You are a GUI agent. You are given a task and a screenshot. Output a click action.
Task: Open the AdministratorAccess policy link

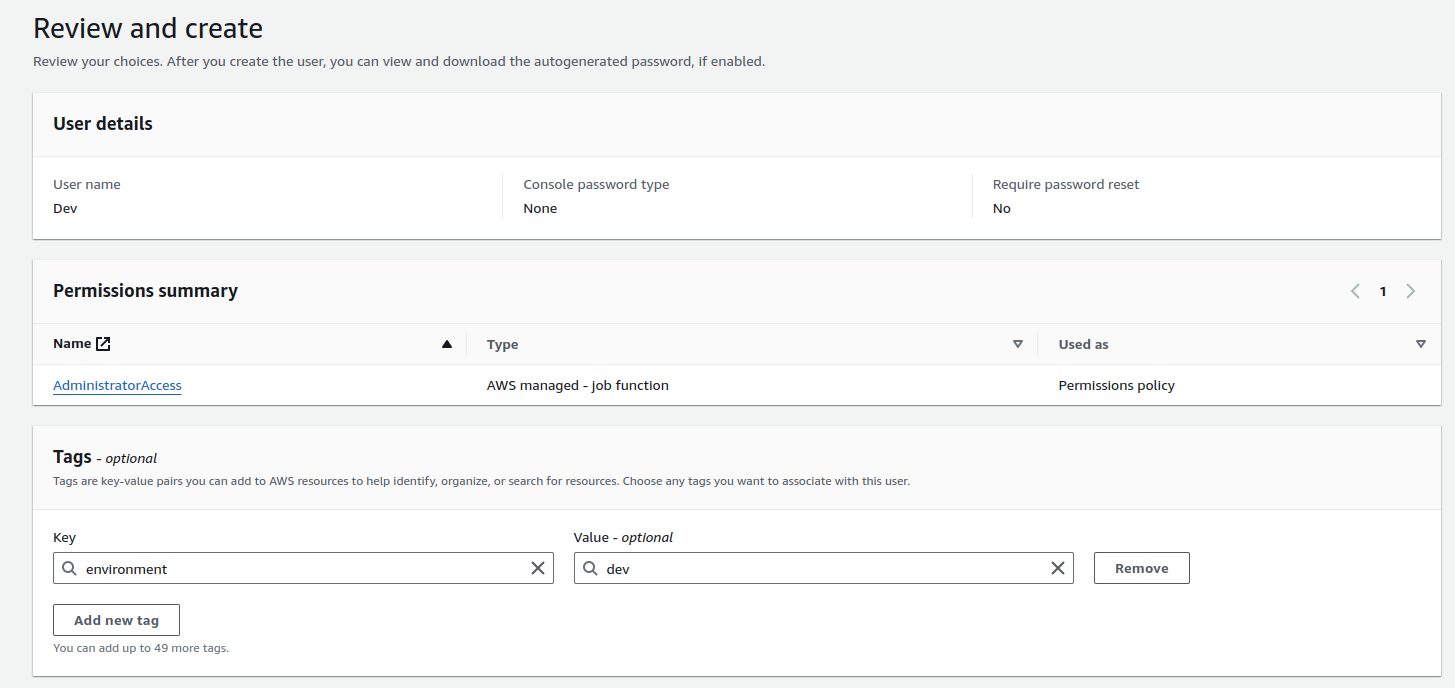click(117, 385)
